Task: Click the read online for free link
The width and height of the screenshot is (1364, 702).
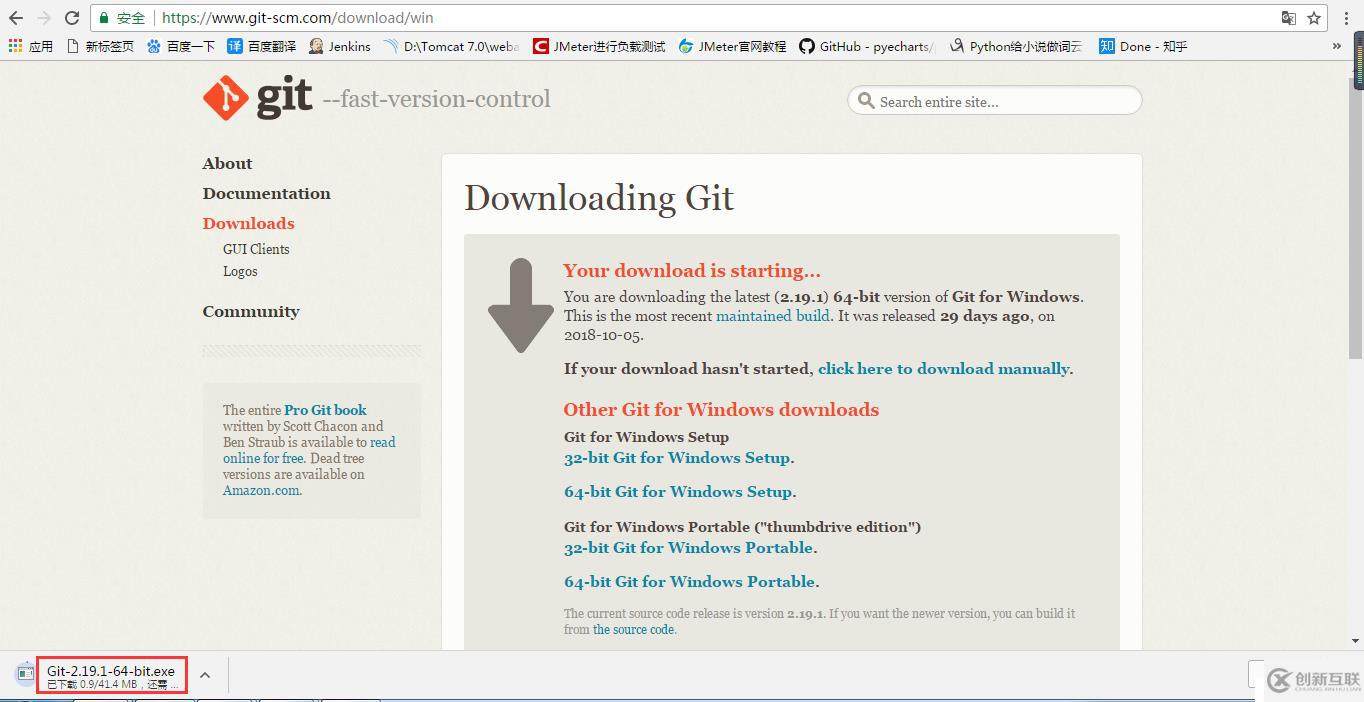Action: click(310, 450)
